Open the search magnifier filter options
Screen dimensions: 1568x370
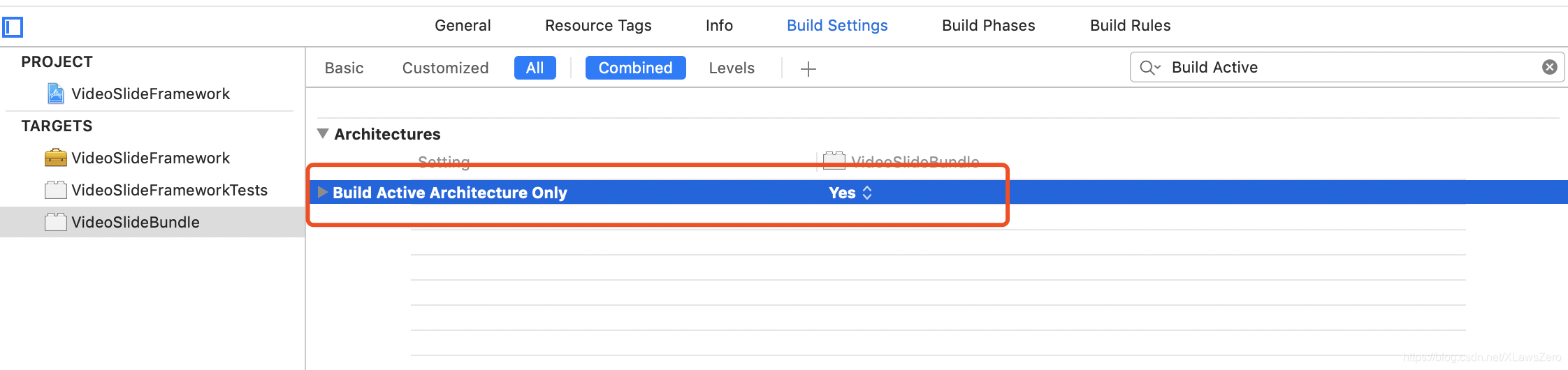click(1149, 68)
